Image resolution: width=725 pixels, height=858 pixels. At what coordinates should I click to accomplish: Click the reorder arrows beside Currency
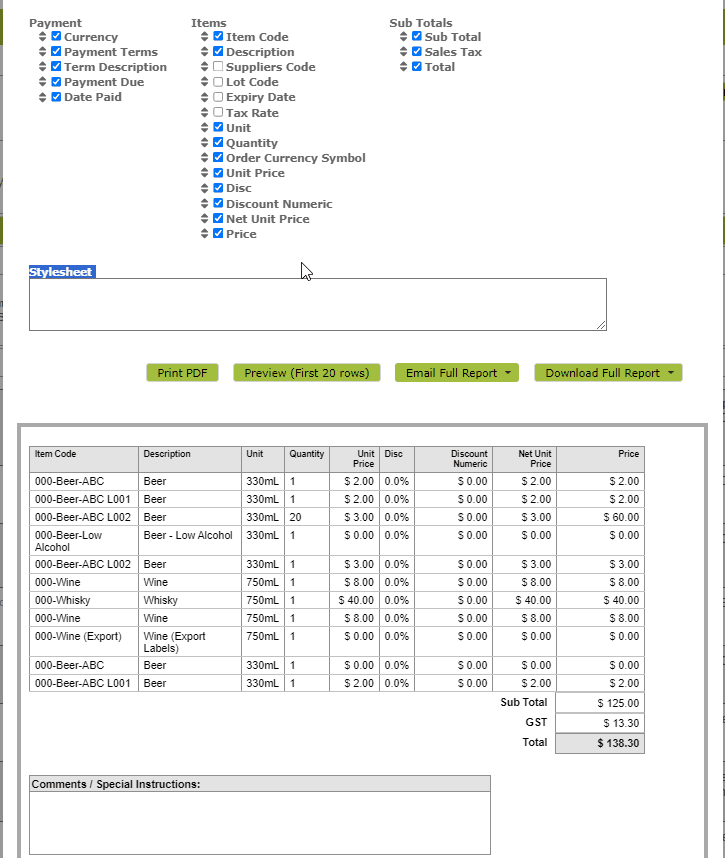(x=43, y=37)
